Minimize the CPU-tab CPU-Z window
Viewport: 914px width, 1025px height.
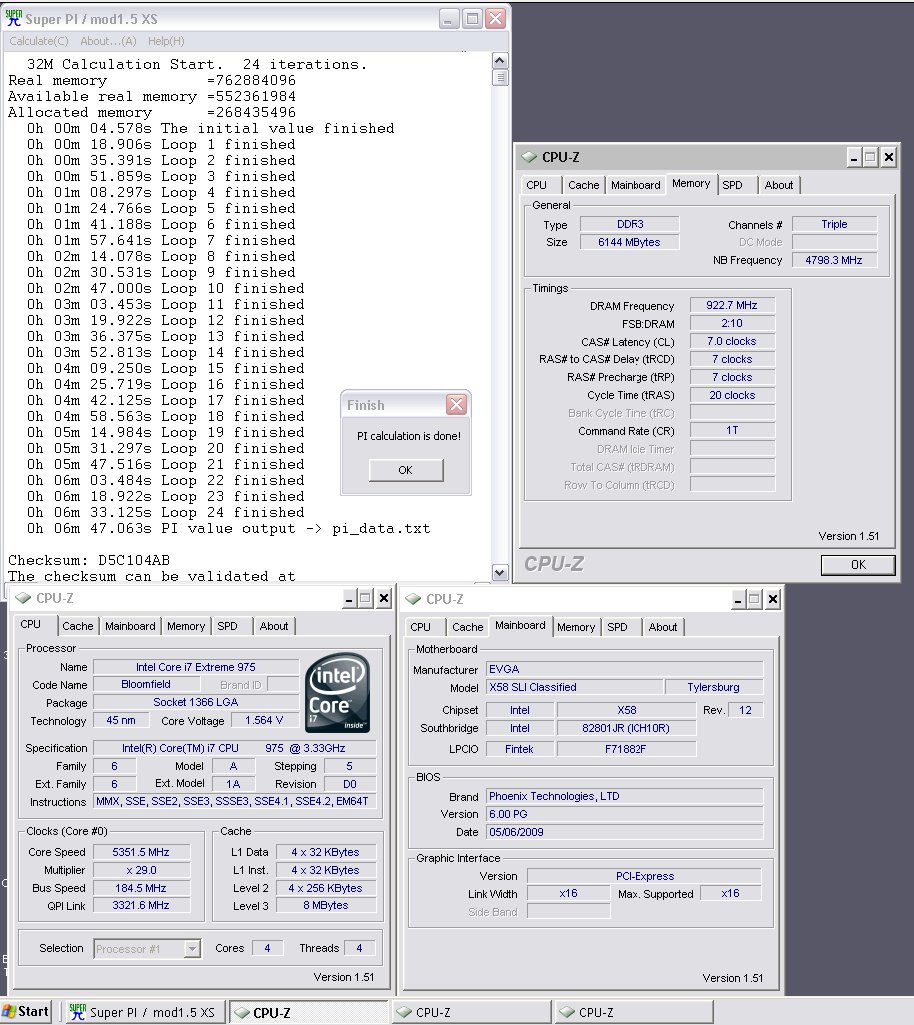click(350, 599)
